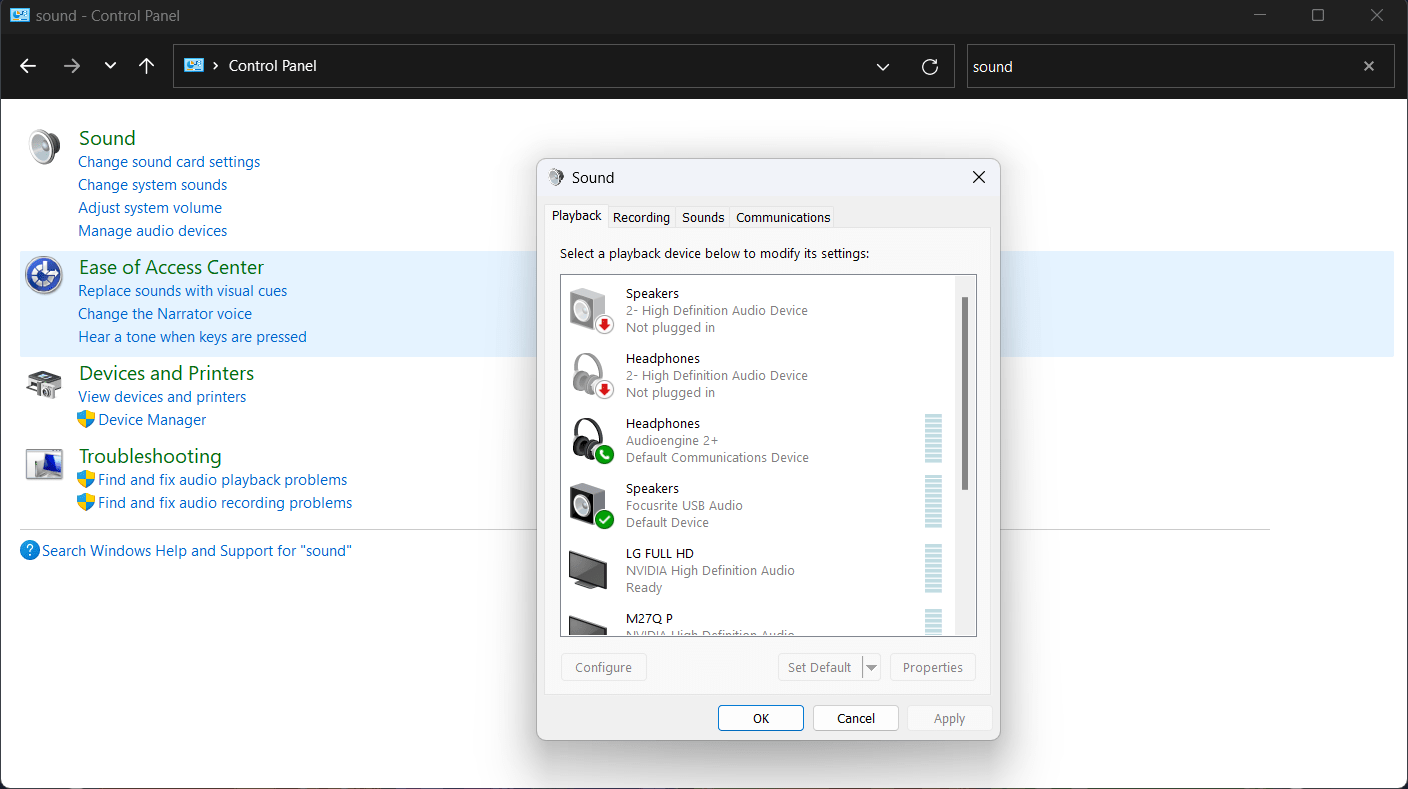The width and height of the screenshot is (1408, 789).
Task: Expand the address bar history dropdown
Action: coord(883,67)
